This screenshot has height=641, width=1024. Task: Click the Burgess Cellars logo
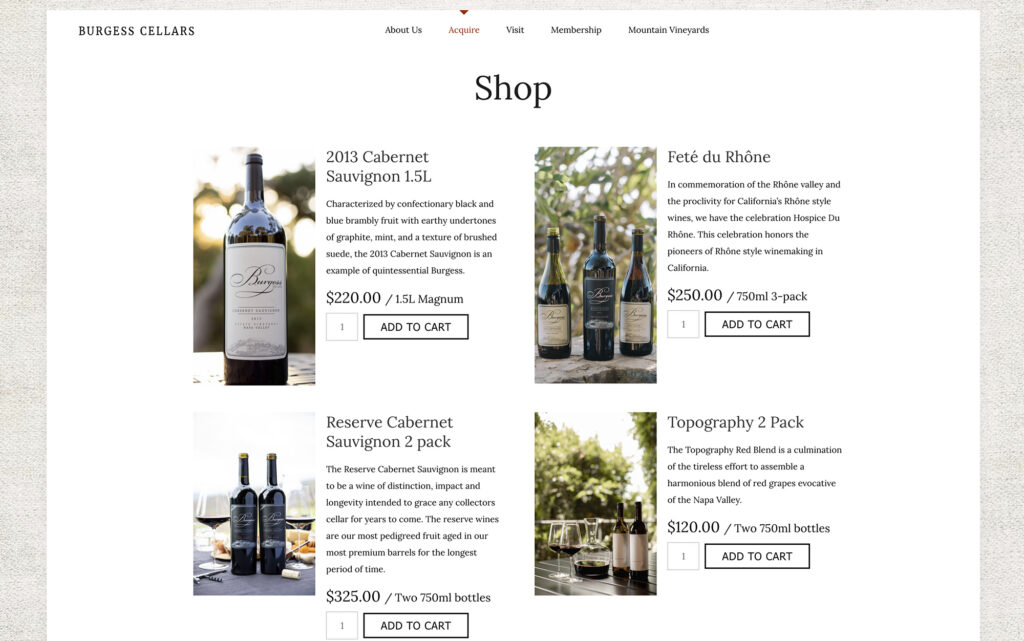click(x=136, y=31)
